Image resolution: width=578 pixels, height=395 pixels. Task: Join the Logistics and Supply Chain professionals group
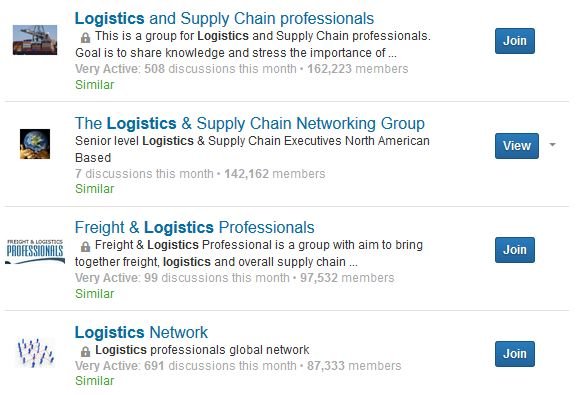tap(515, 41)
